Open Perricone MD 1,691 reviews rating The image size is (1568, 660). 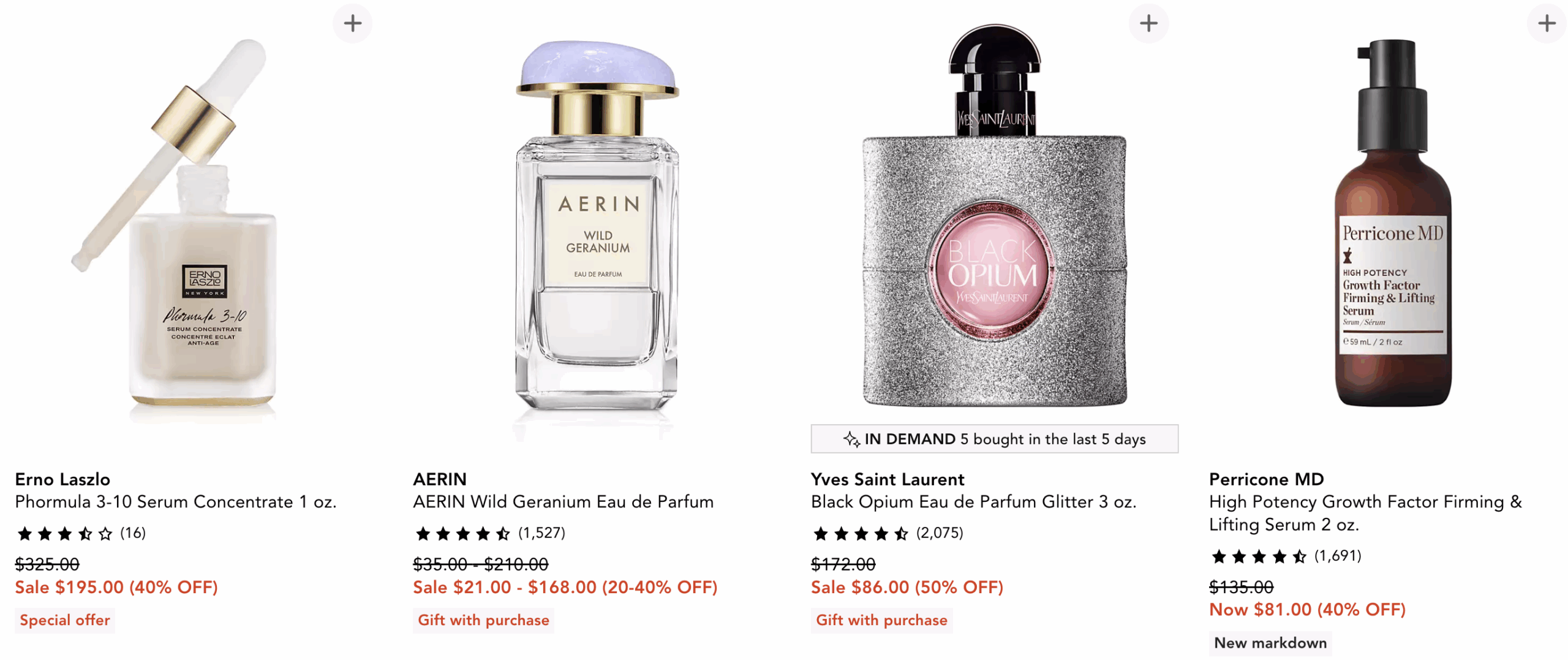click(x=1286, y=556)
